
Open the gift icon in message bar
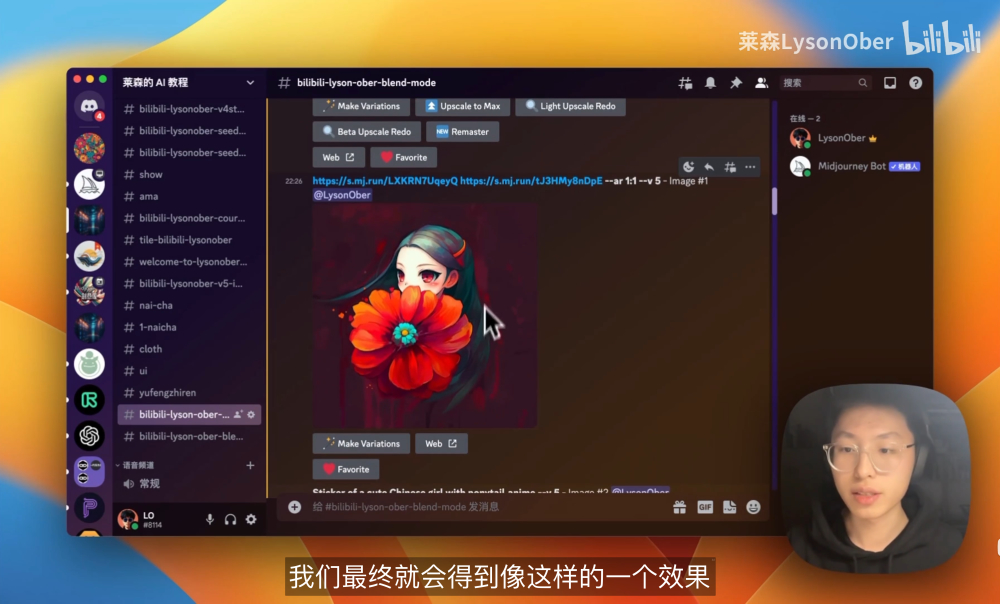[680, 507]
